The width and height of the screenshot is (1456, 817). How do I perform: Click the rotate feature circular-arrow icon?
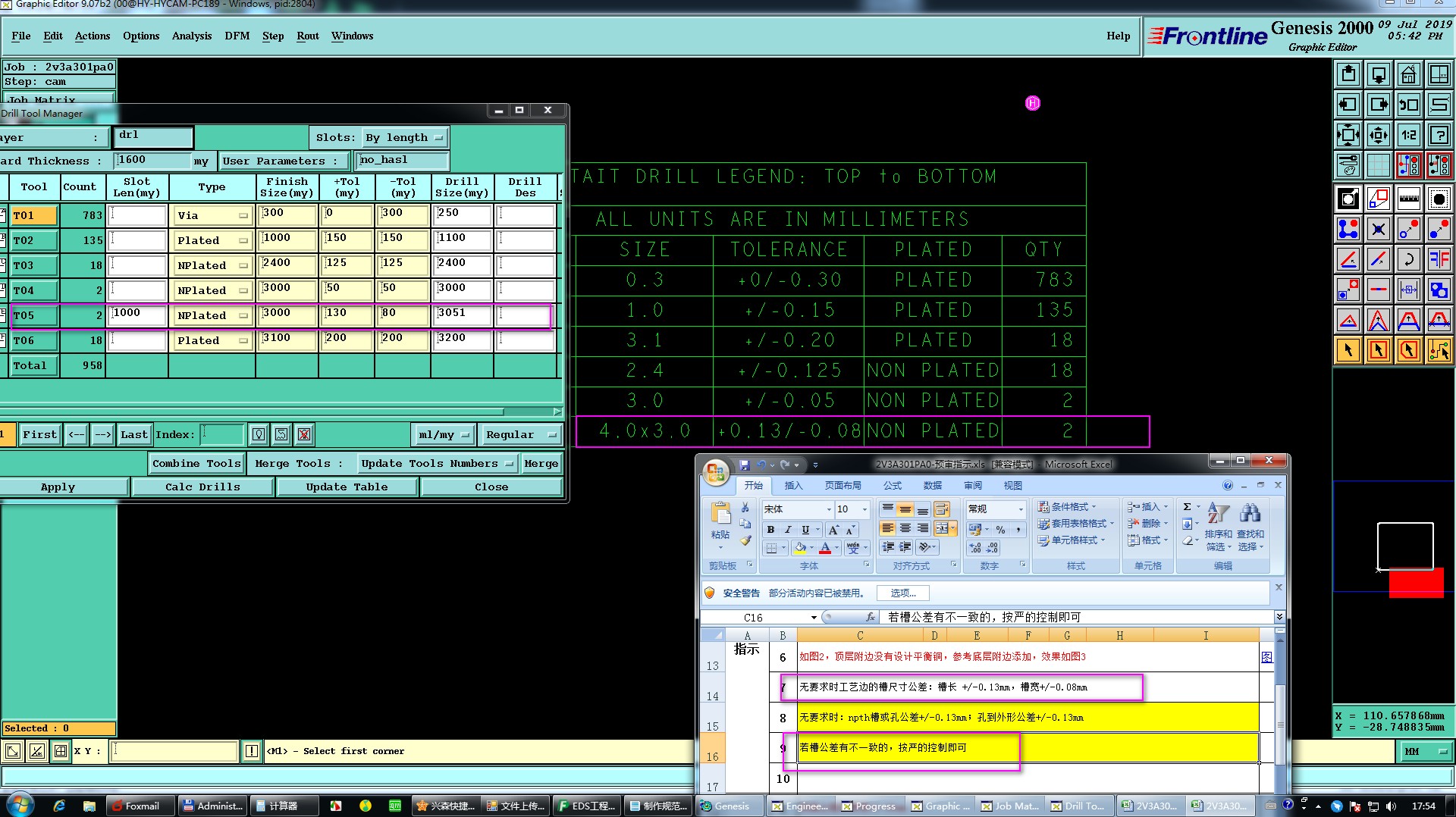1408,259
